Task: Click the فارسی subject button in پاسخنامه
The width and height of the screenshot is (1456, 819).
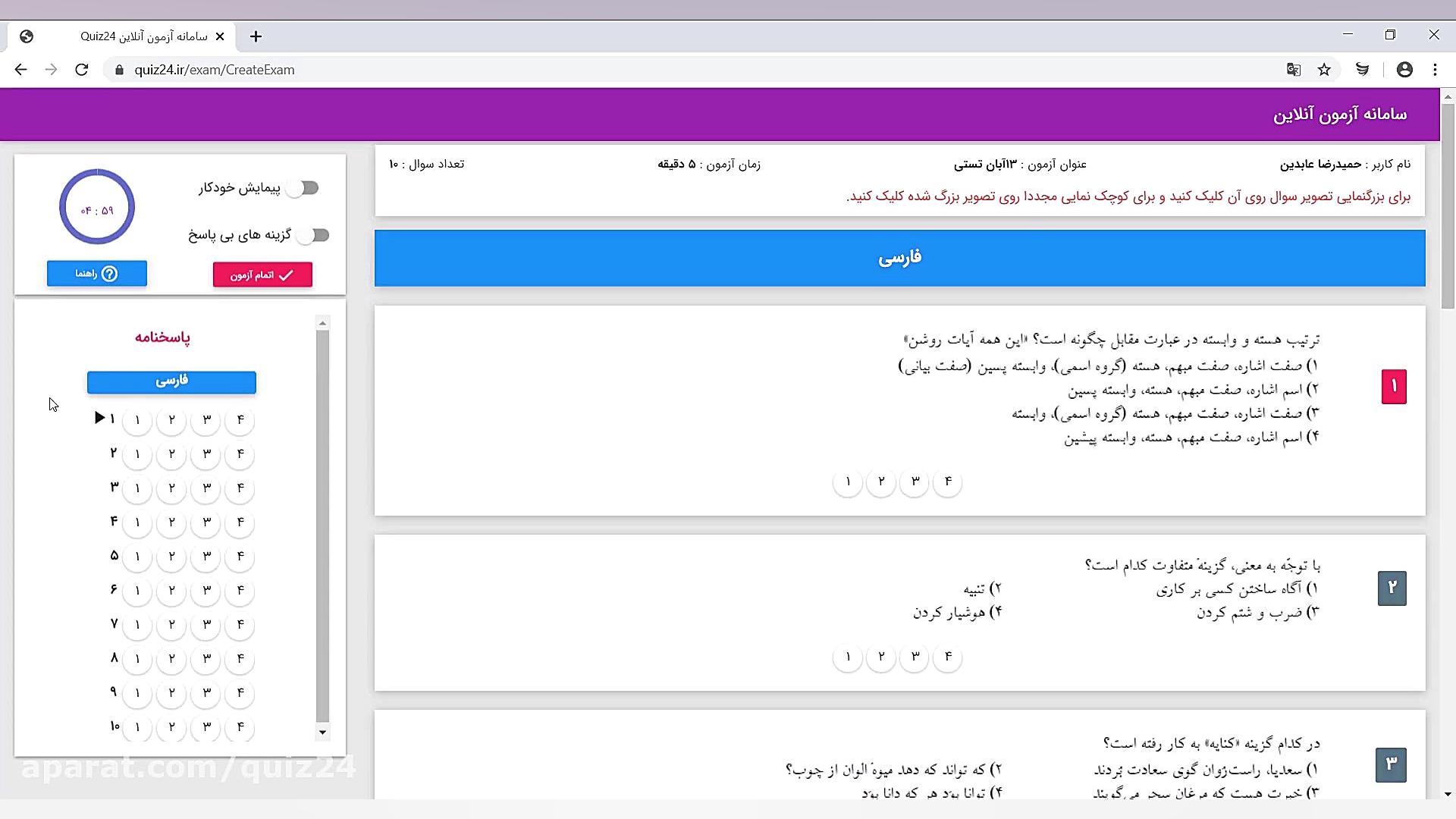Action: (171, 381)
